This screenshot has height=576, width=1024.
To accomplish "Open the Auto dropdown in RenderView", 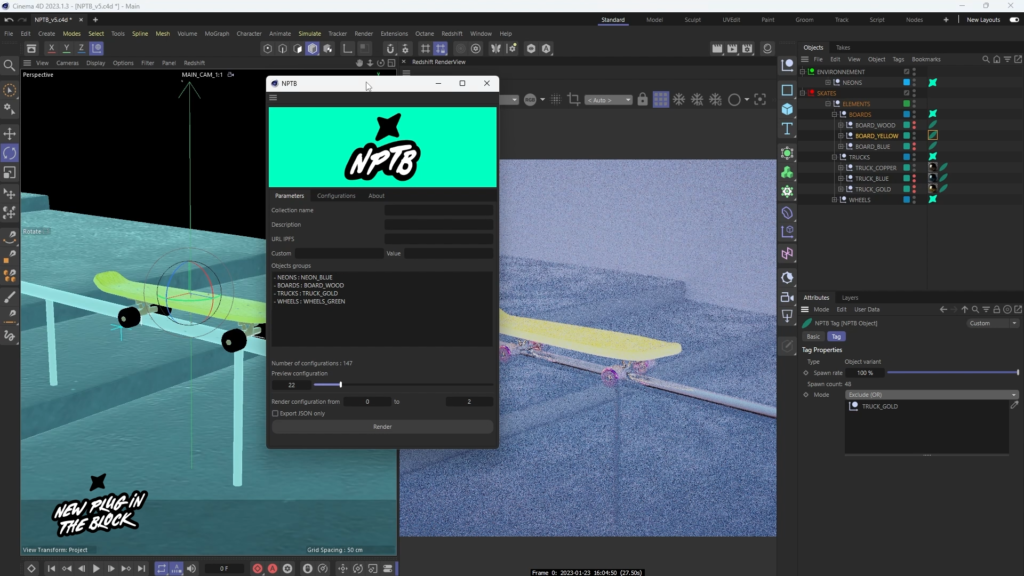I will coord(608,100).
